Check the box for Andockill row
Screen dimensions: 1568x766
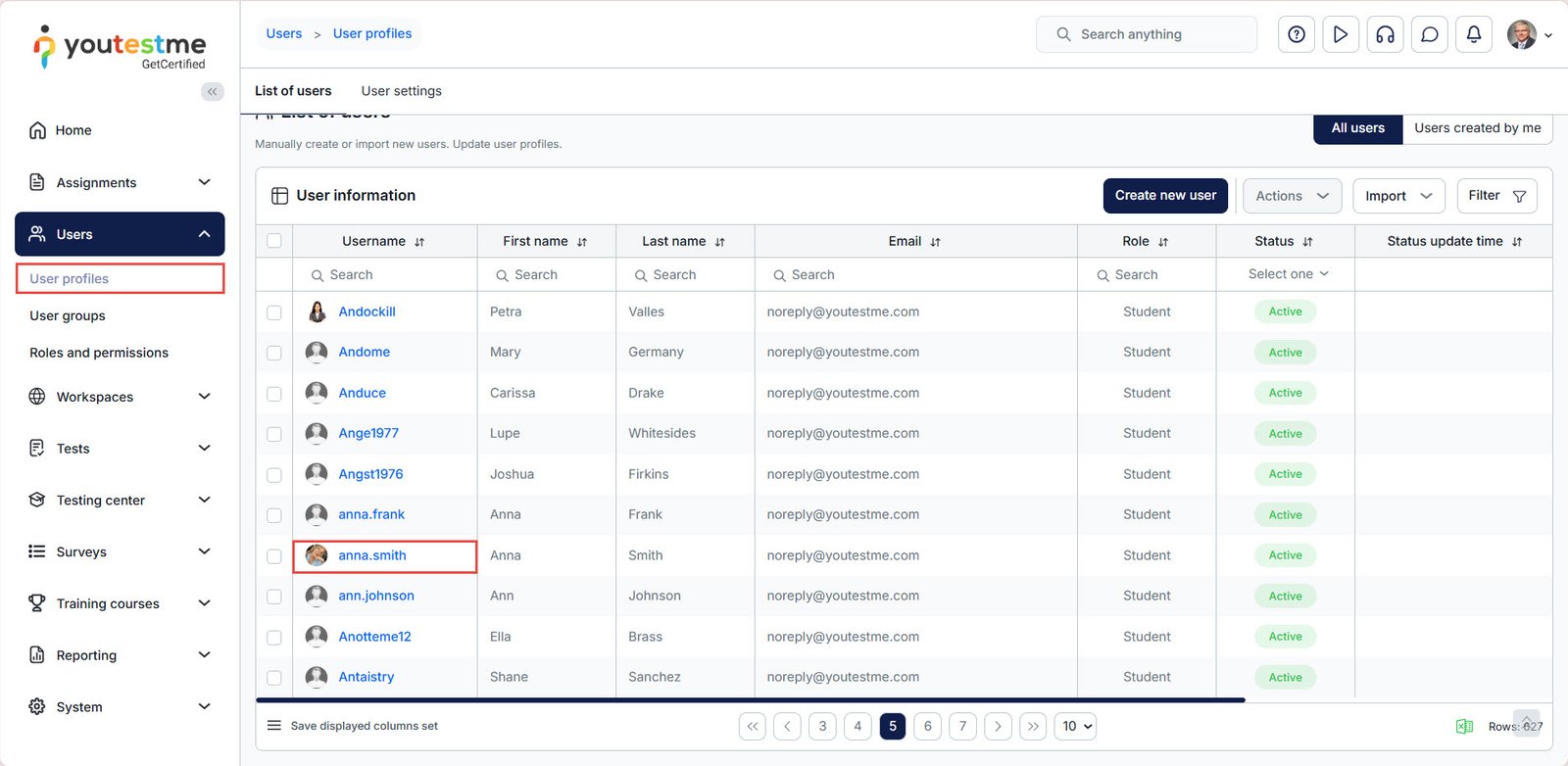click(x=274, y=312)
